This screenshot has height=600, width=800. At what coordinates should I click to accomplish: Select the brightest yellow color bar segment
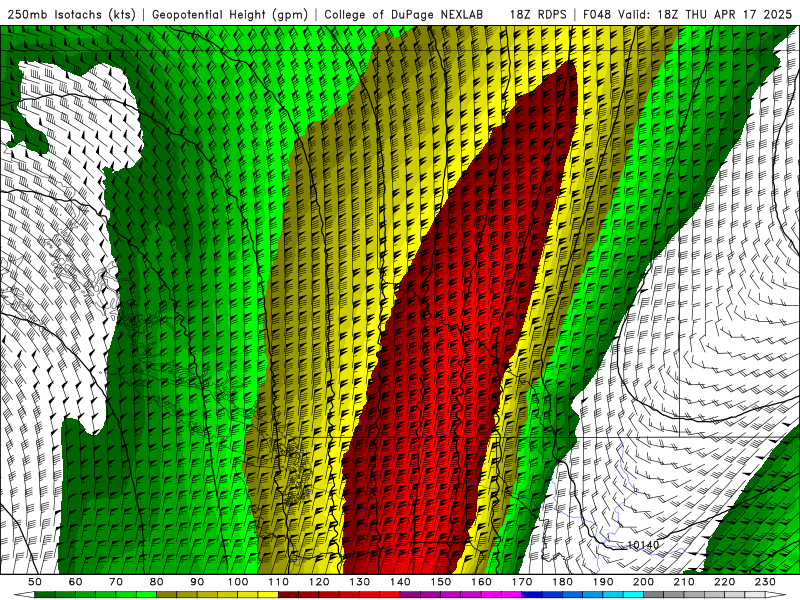click(268, 594)
